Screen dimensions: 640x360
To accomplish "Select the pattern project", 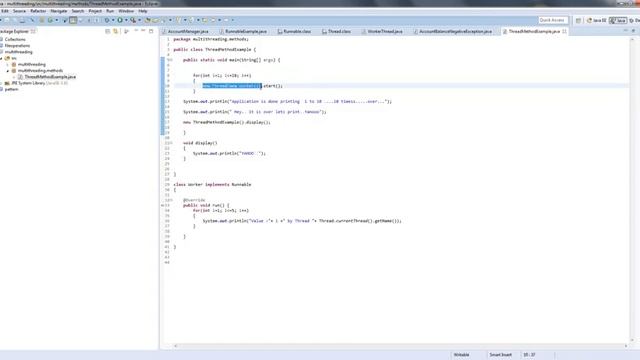I will pyautogui.click(x=11, y=89).
